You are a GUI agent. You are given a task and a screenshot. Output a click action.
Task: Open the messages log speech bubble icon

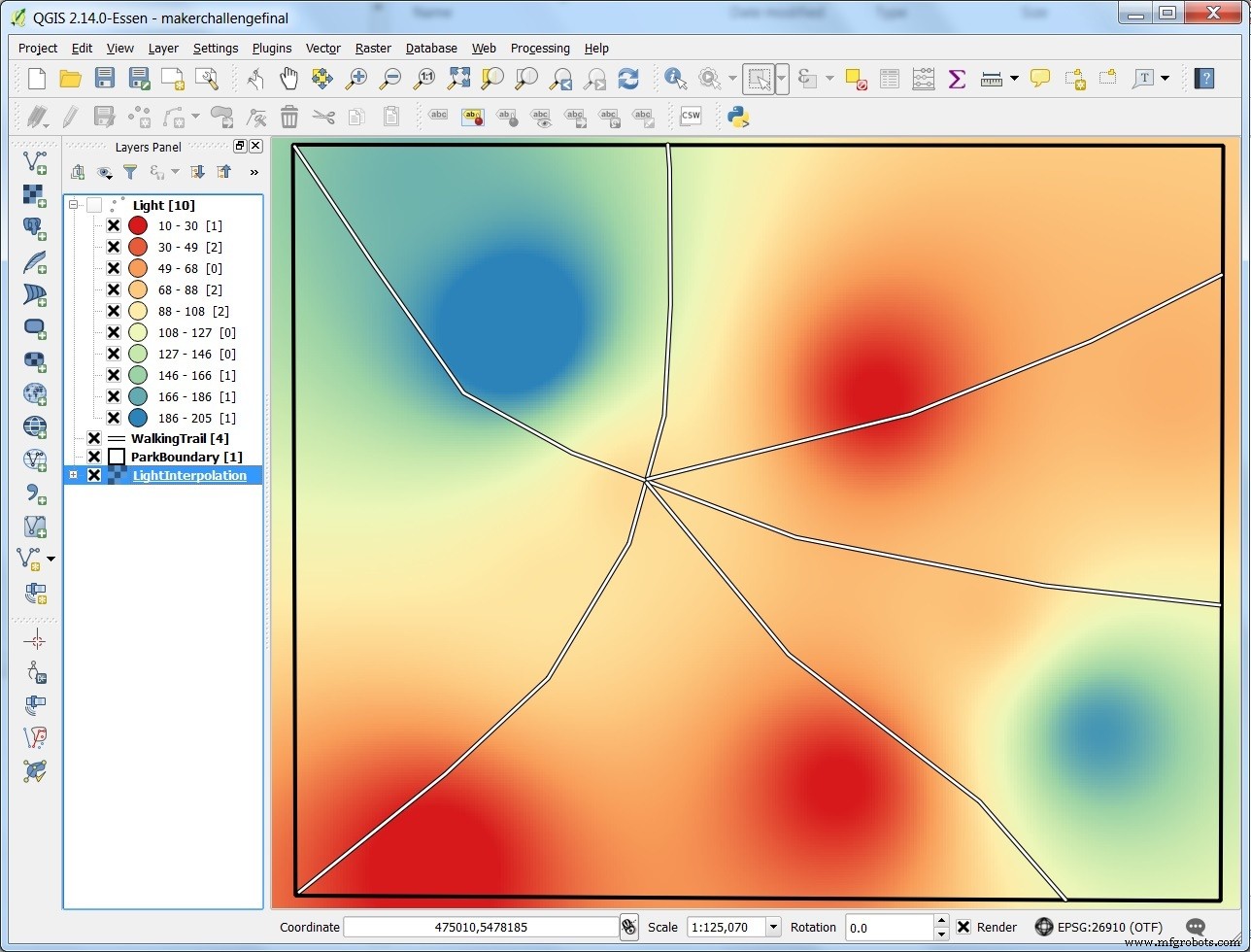click(1196, 927)
